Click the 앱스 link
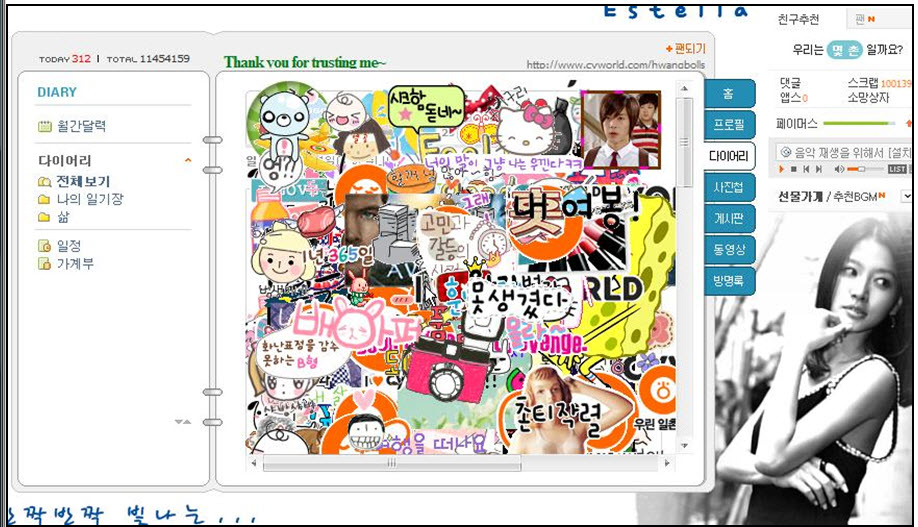Viewport: 918px width, 527px height. (790, 98)
